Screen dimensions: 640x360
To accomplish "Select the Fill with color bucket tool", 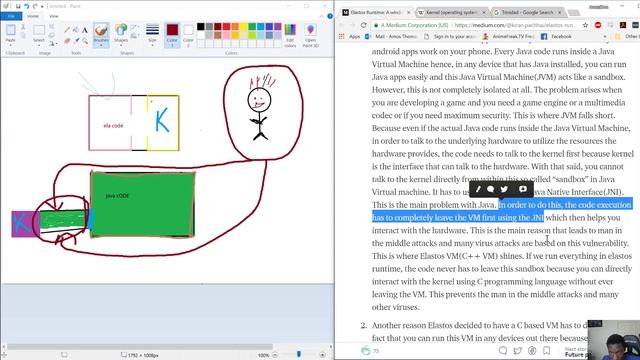I will (76, 30).
